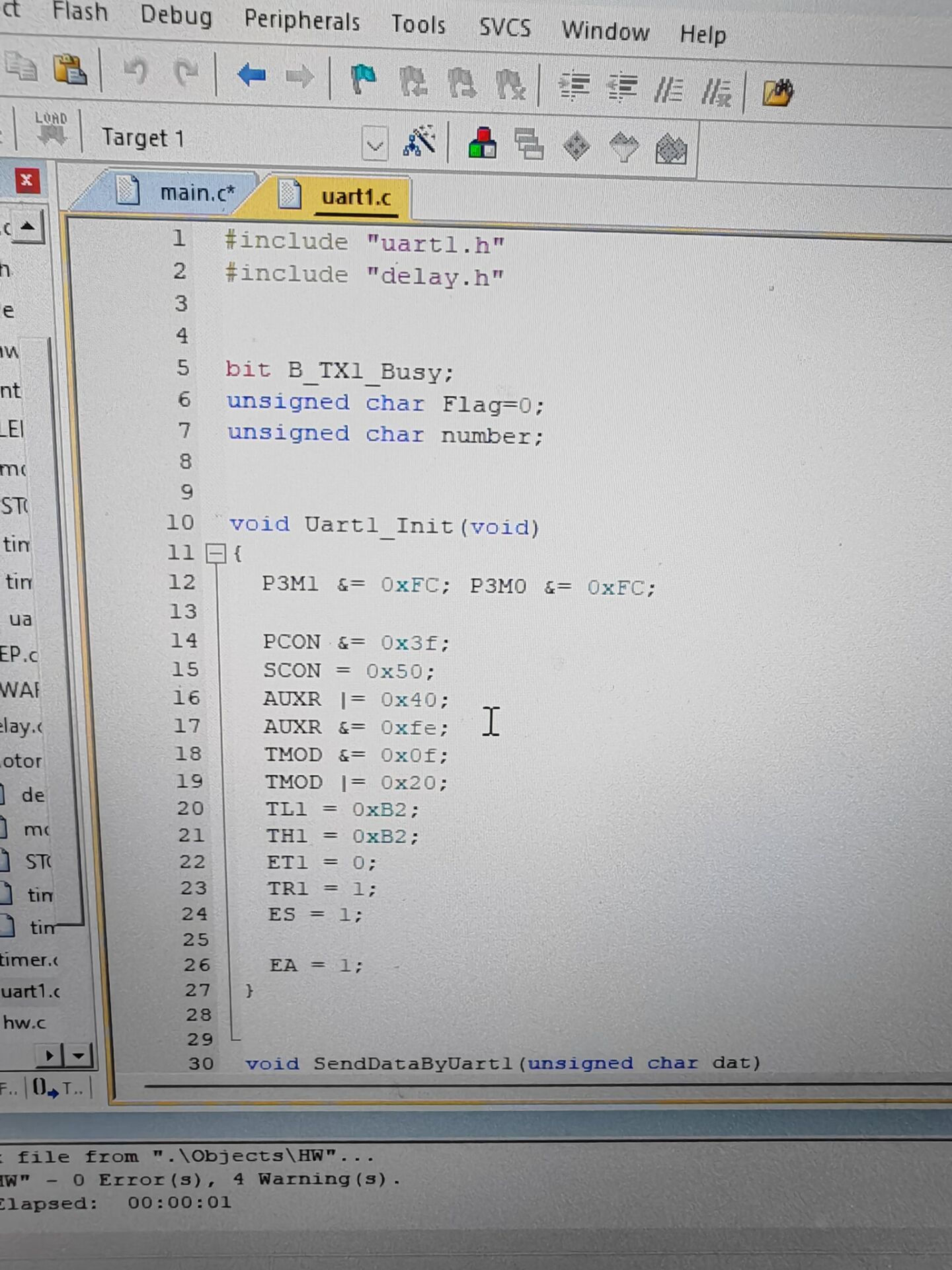952x1270 pixels.
Task: Open the Peripherals menu
Action: 302,21
